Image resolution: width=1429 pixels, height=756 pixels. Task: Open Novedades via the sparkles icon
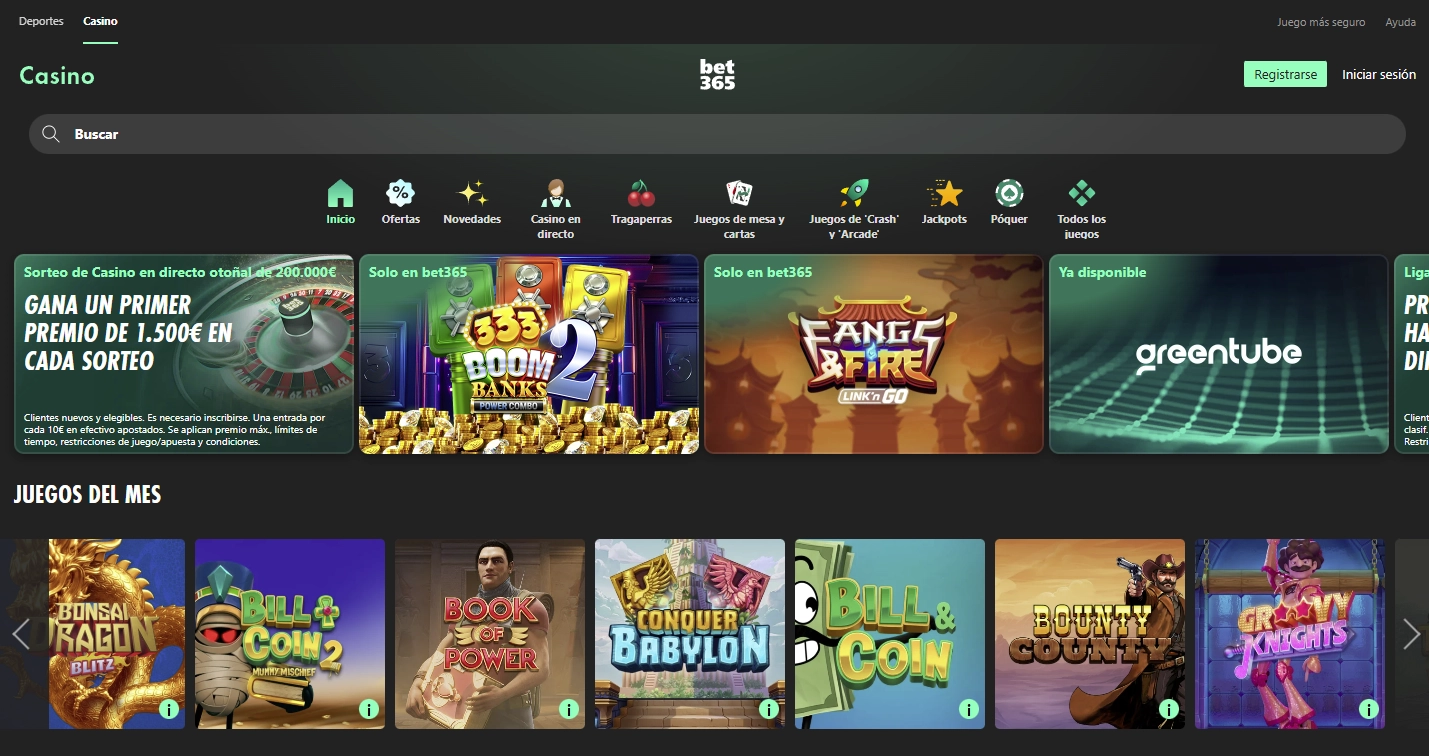coord(471,192)
